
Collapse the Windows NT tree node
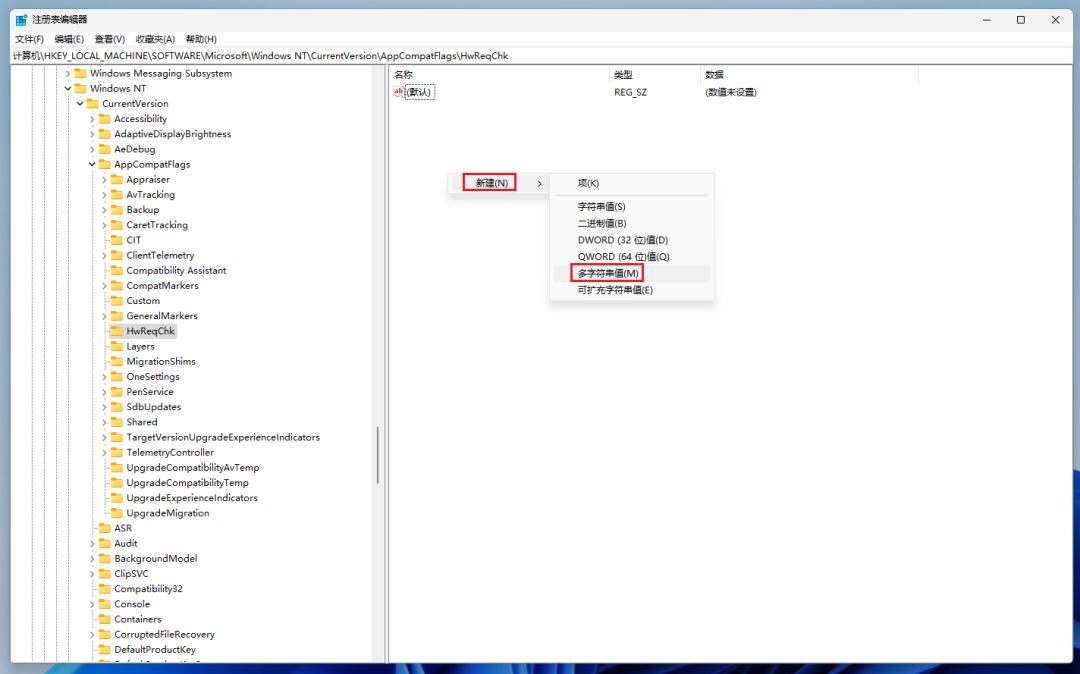pyautogui.click(x=68, y=88)
